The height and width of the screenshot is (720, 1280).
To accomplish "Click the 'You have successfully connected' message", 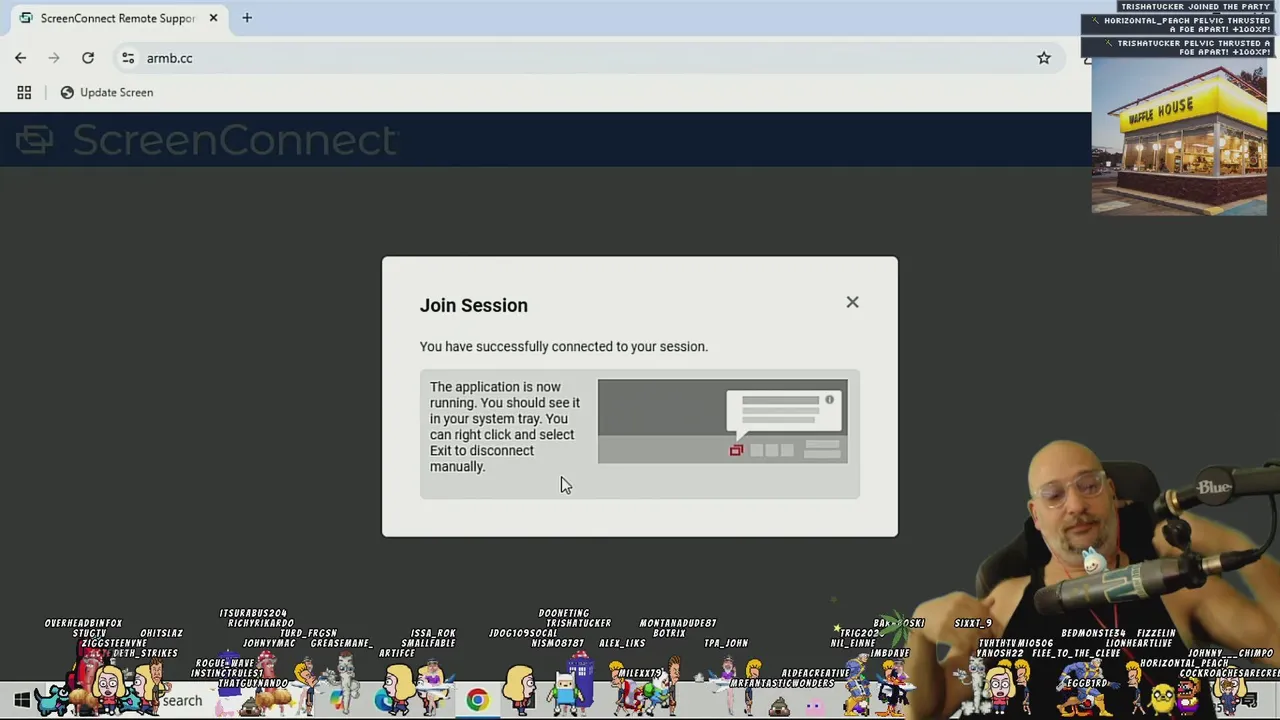I will (563, 346).
